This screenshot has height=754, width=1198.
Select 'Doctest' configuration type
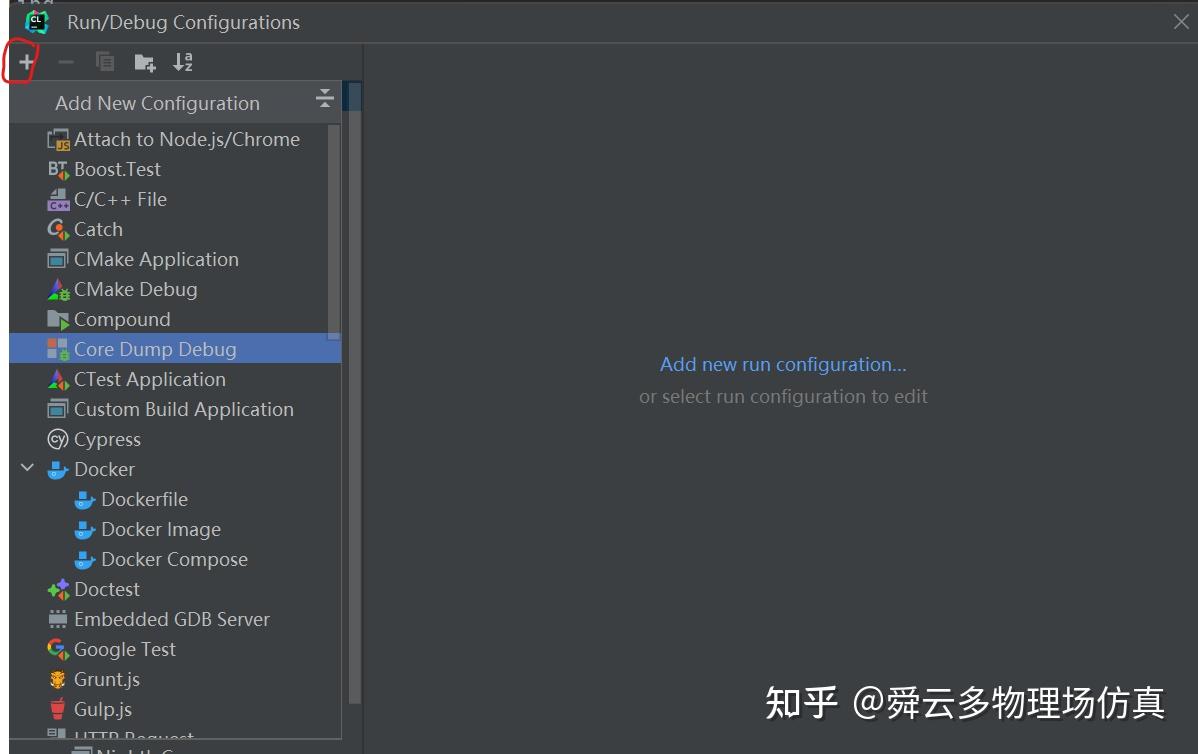click(x=107, y=589)
